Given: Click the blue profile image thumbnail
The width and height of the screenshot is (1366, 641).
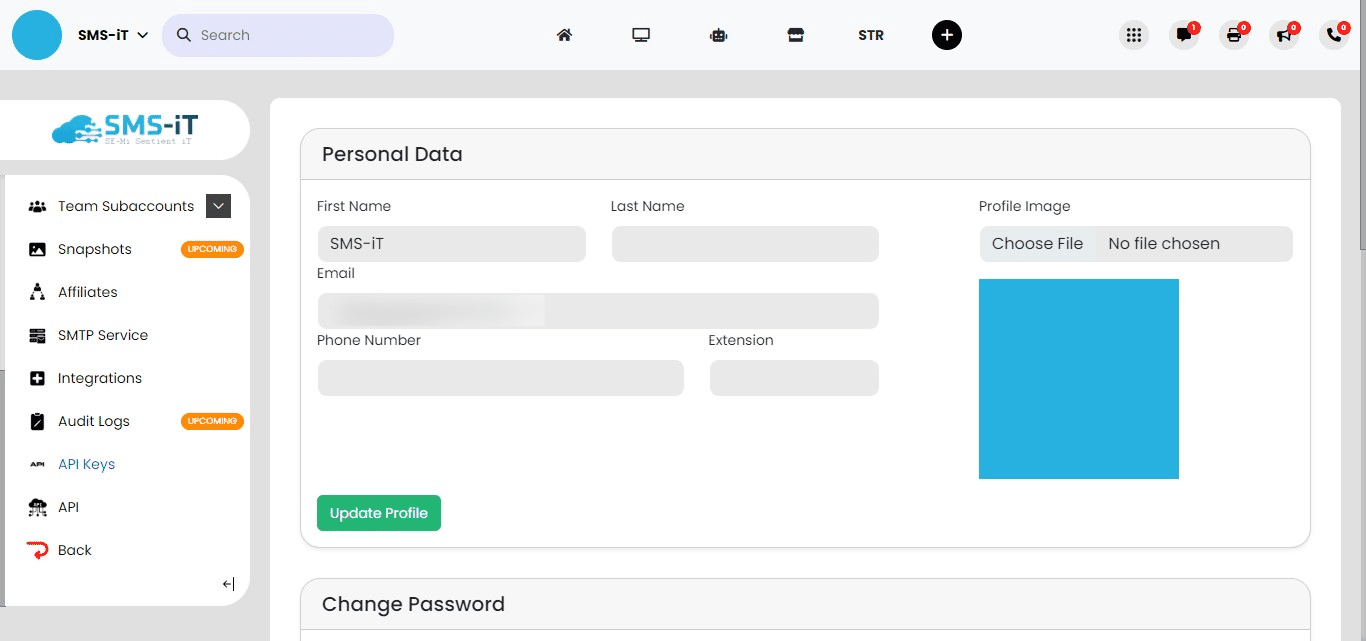Looking at the screenshot, I should pyautogui.click(x=1078, y=379).
